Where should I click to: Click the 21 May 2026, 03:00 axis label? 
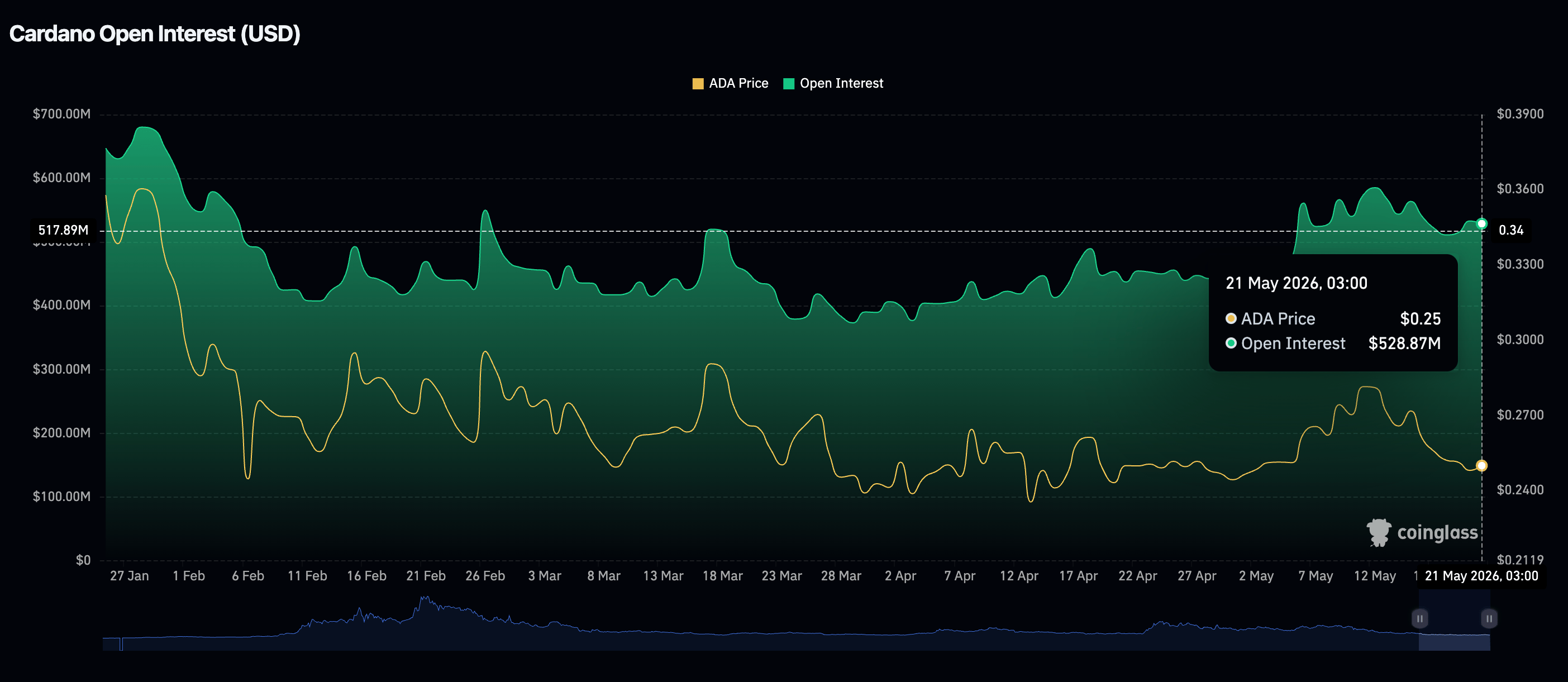(1481, 575)
